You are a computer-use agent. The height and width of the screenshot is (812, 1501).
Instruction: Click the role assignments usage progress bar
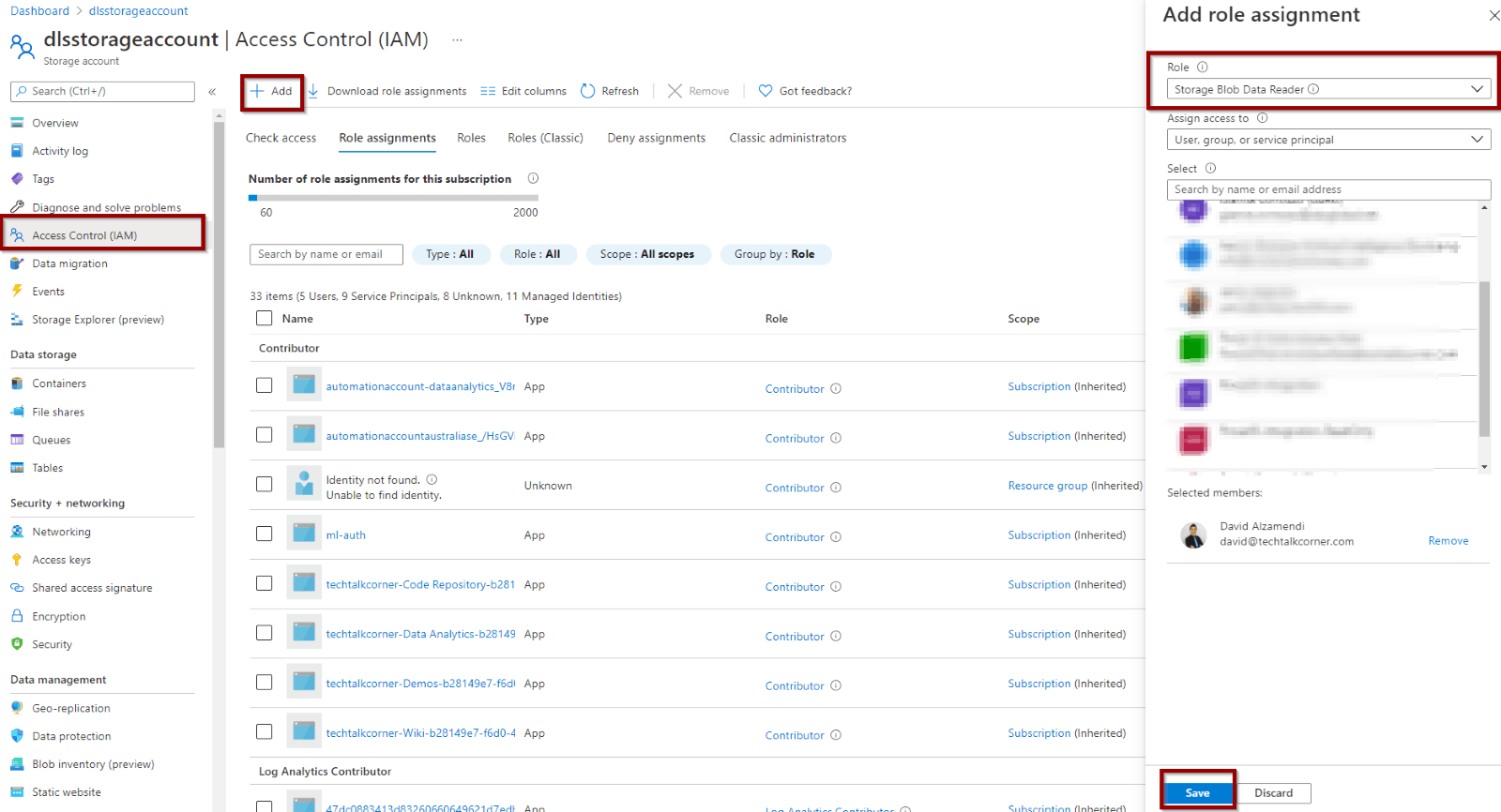tap(393, 198)
